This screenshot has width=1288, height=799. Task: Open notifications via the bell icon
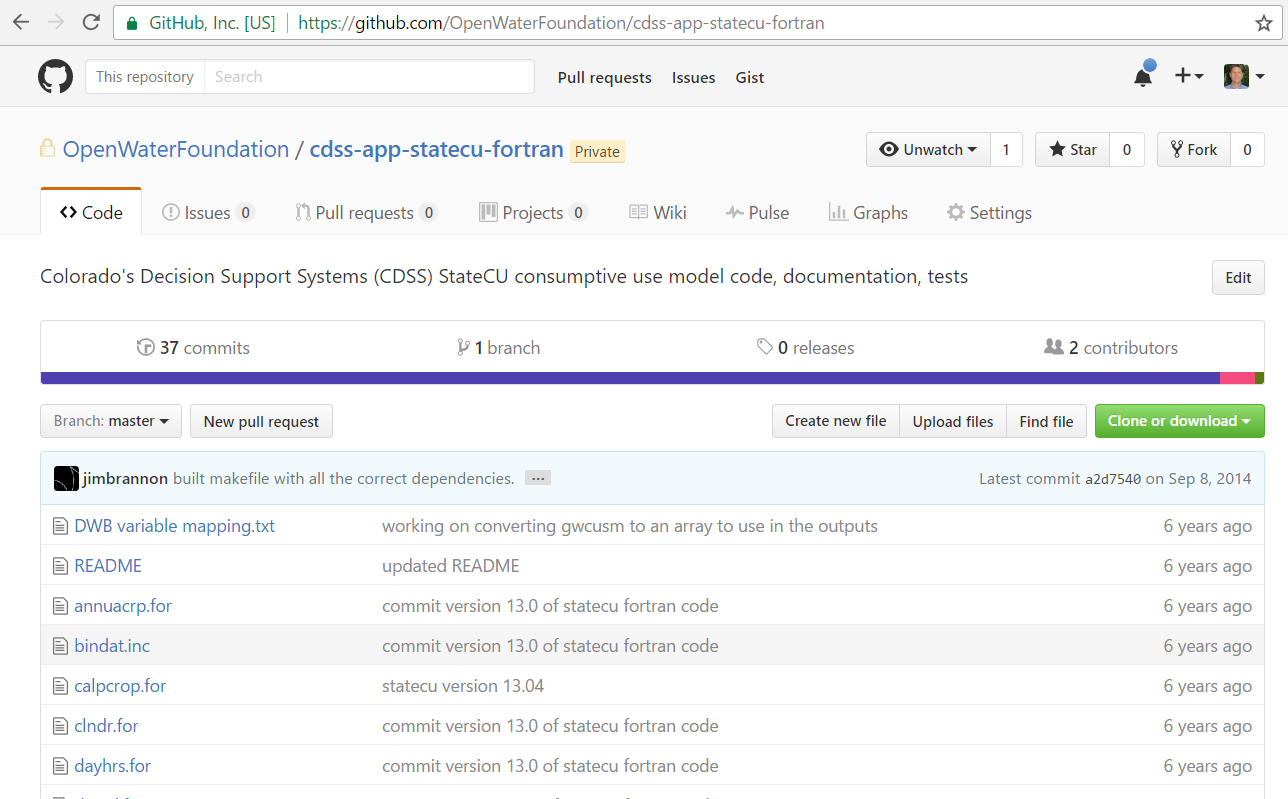(x=1142, y=76)
